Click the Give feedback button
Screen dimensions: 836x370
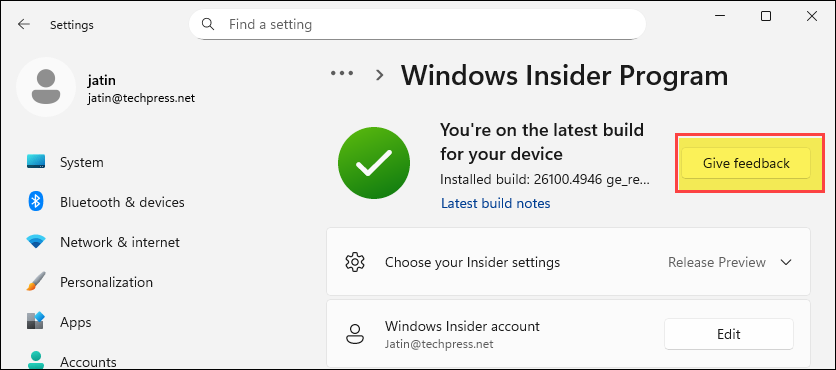tap(746, 163)
